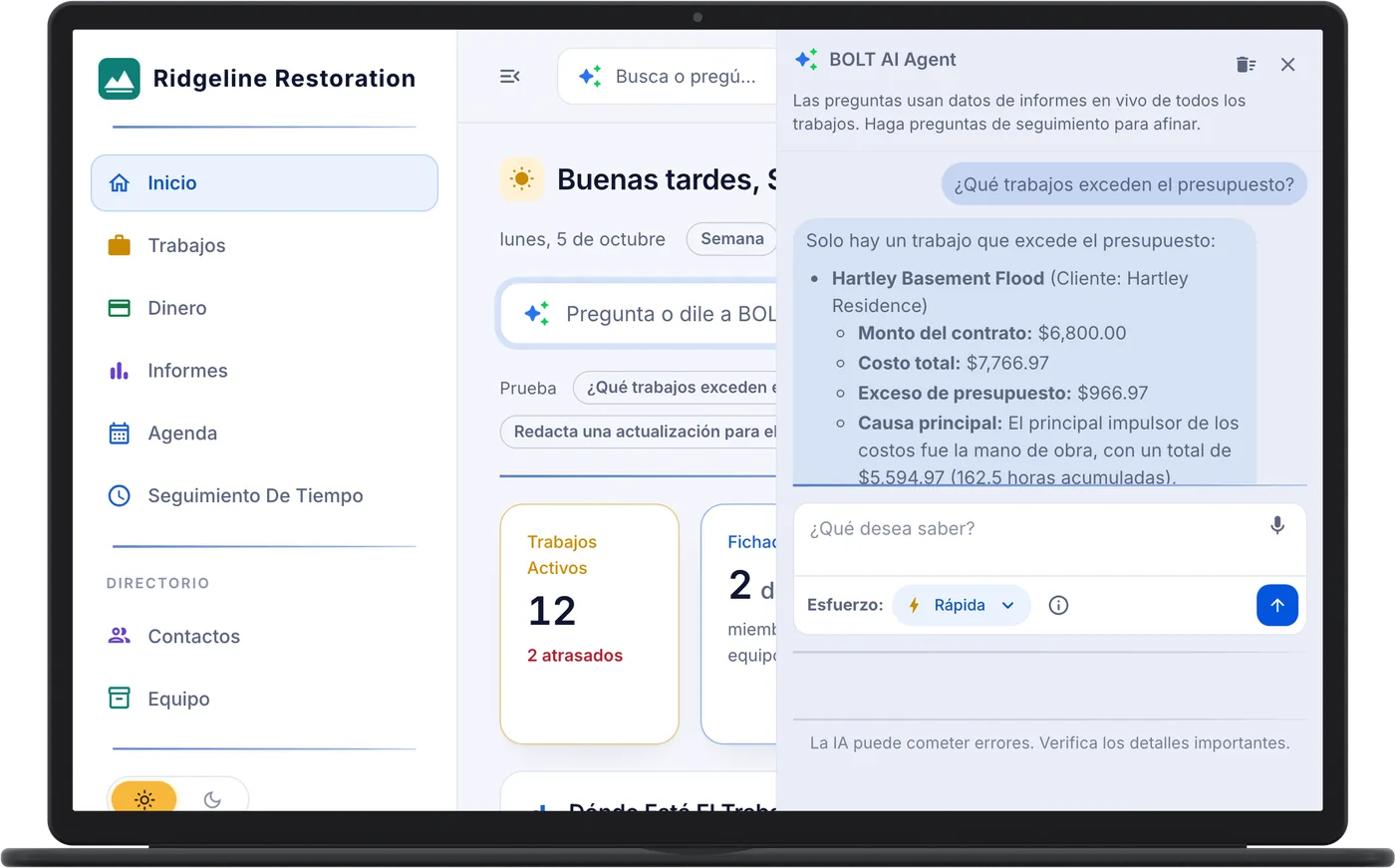Open Trabajos in the sidebar
This screenshot has height=868, width=1395.
pos(264,245)
